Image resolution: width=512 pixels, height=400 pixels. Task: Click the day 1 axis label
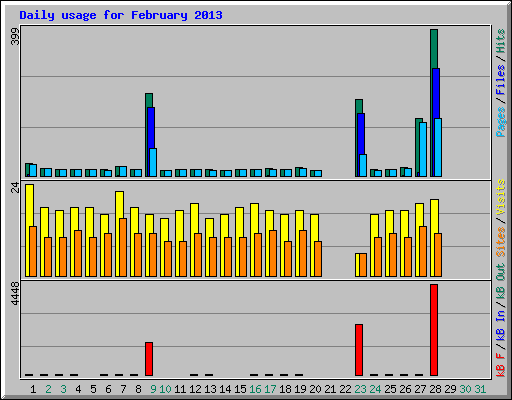click(33, 389)
